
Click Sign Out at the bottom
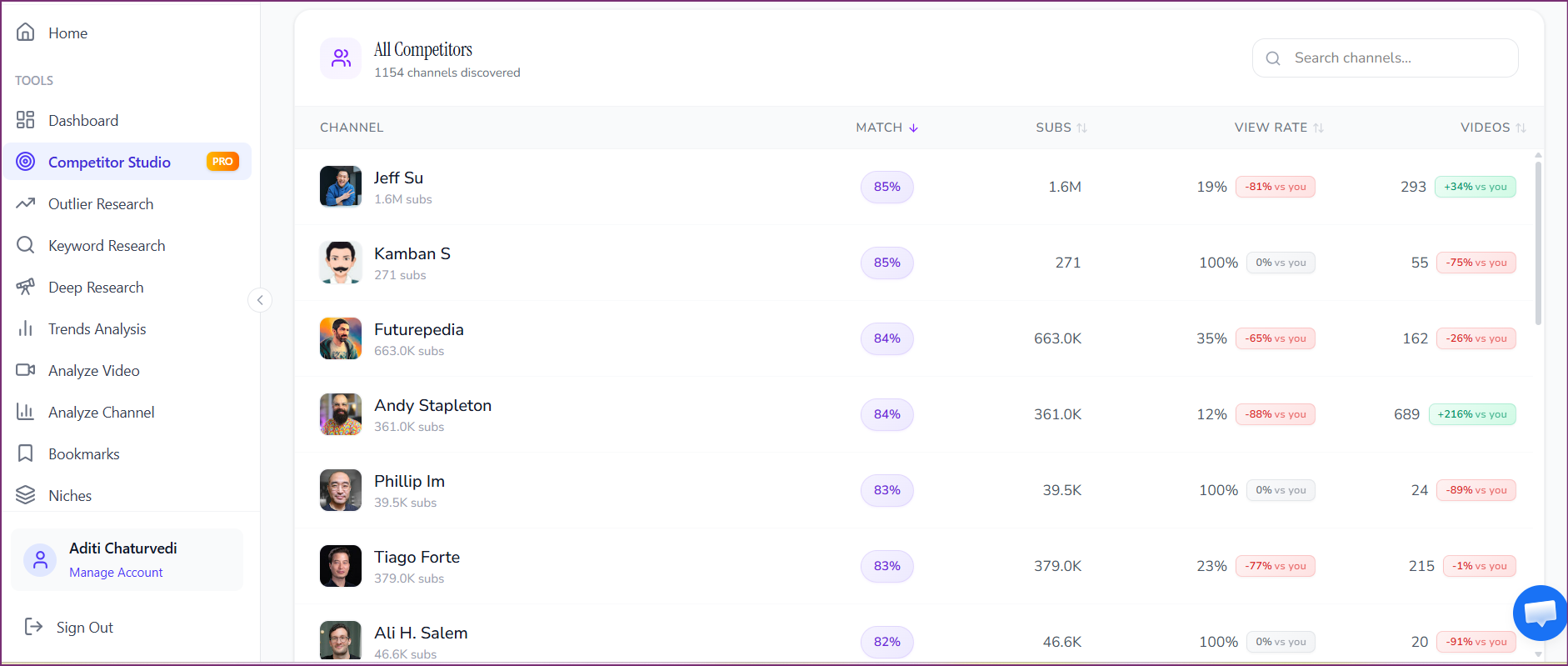[84, 627]
